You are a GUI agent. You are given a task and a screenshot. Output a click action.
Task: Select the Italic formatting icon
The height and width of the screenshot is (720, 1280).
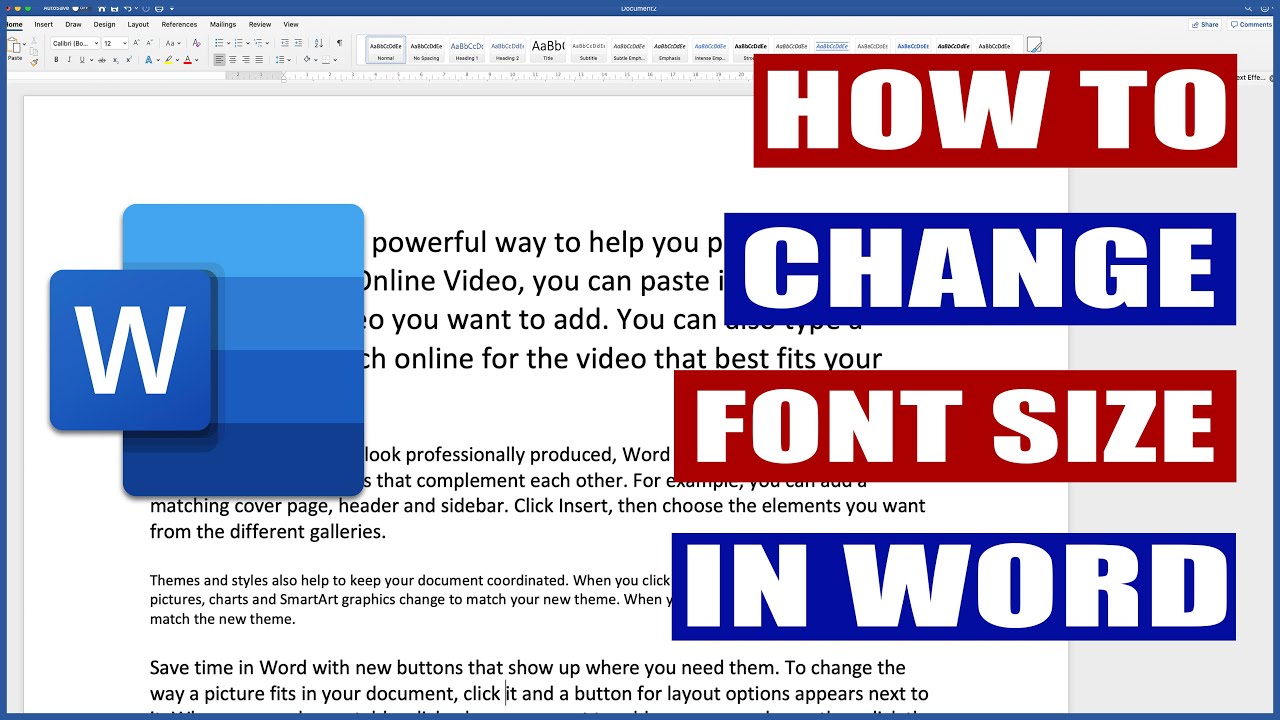pyautogui.click(x=69, y=59)
